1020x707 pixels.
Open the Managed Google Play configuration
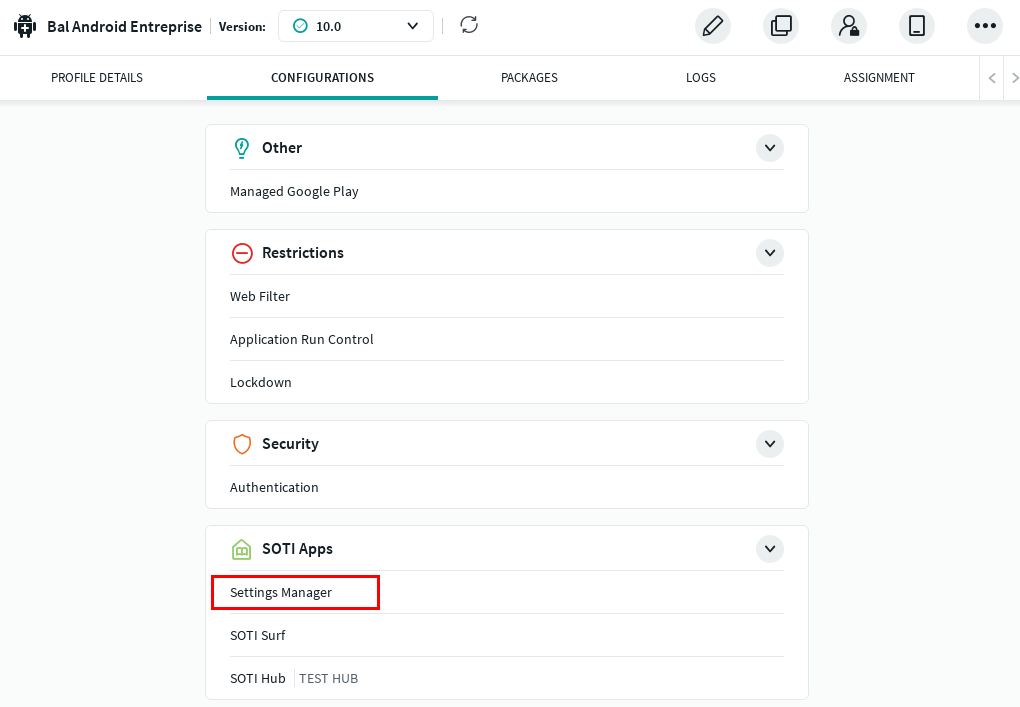[294, 192]
